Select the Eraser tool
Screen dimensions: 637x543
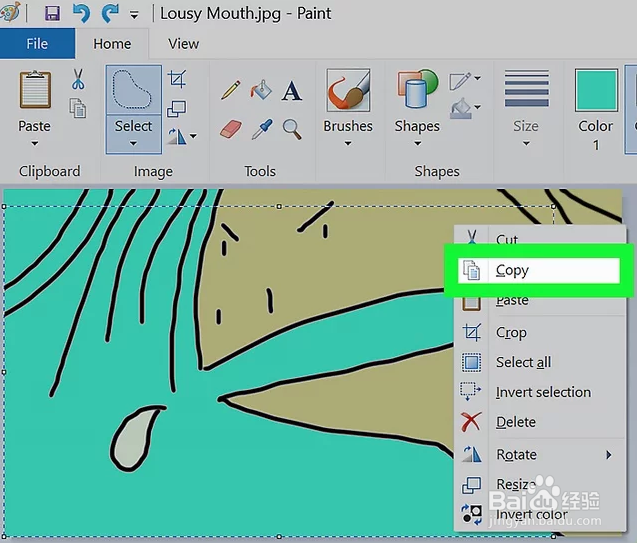coord(231,129)
